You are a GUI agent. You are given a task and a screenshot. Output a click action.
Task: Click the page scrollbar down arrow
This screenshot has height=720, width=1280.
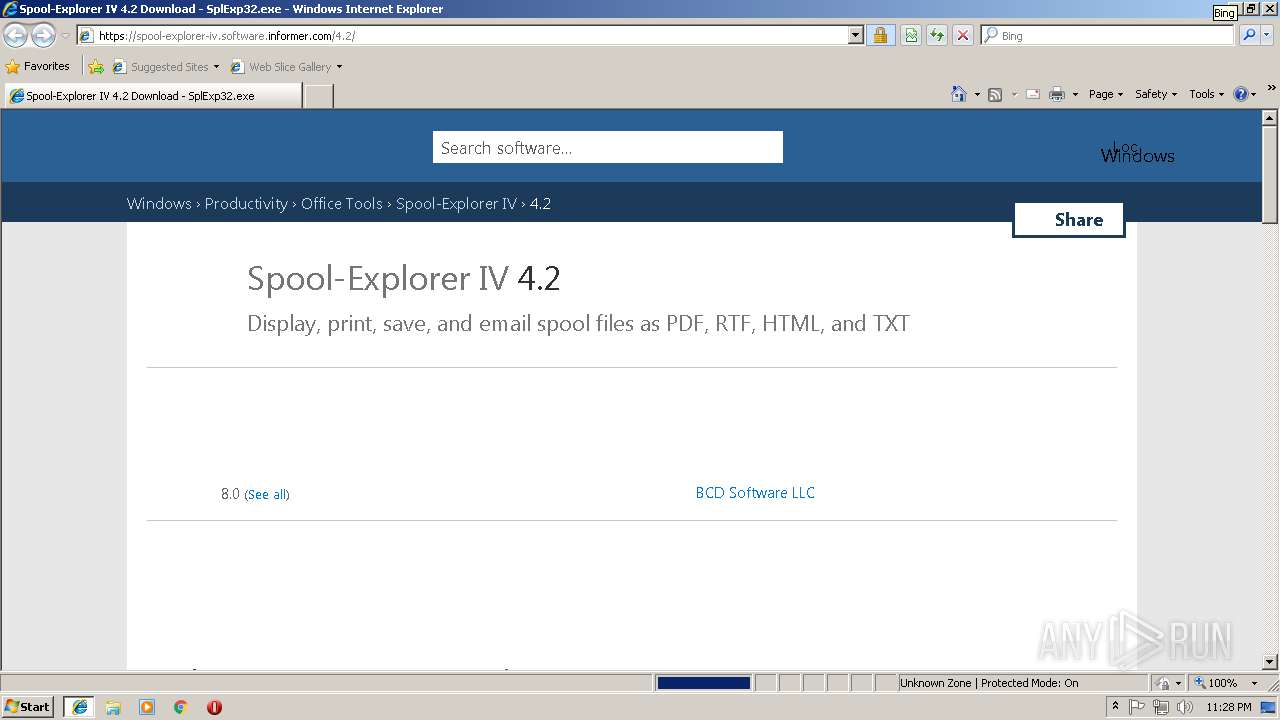click(1270, 661)
